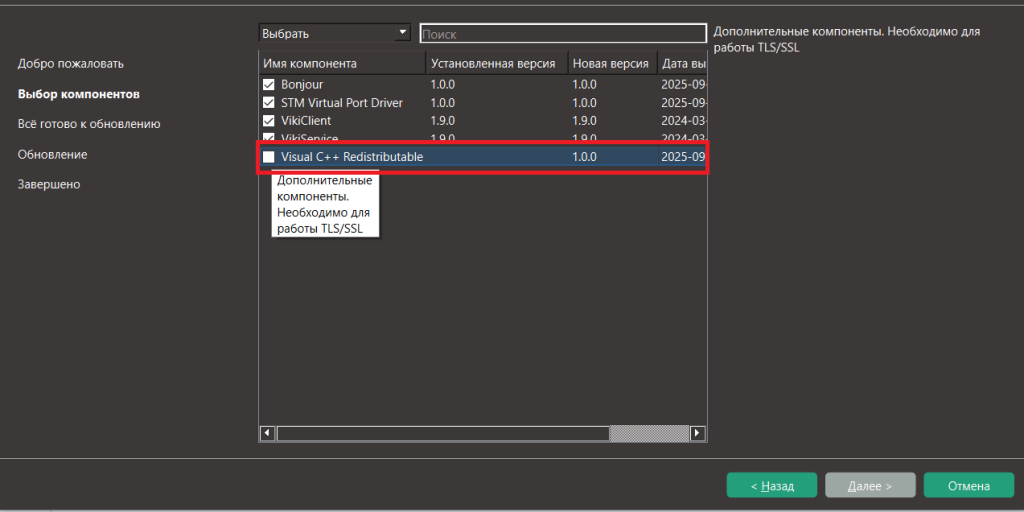Click the horizontal scrollbar thumb
The height and width of the screenshot is (512, 1024).
tap(443, 434)
